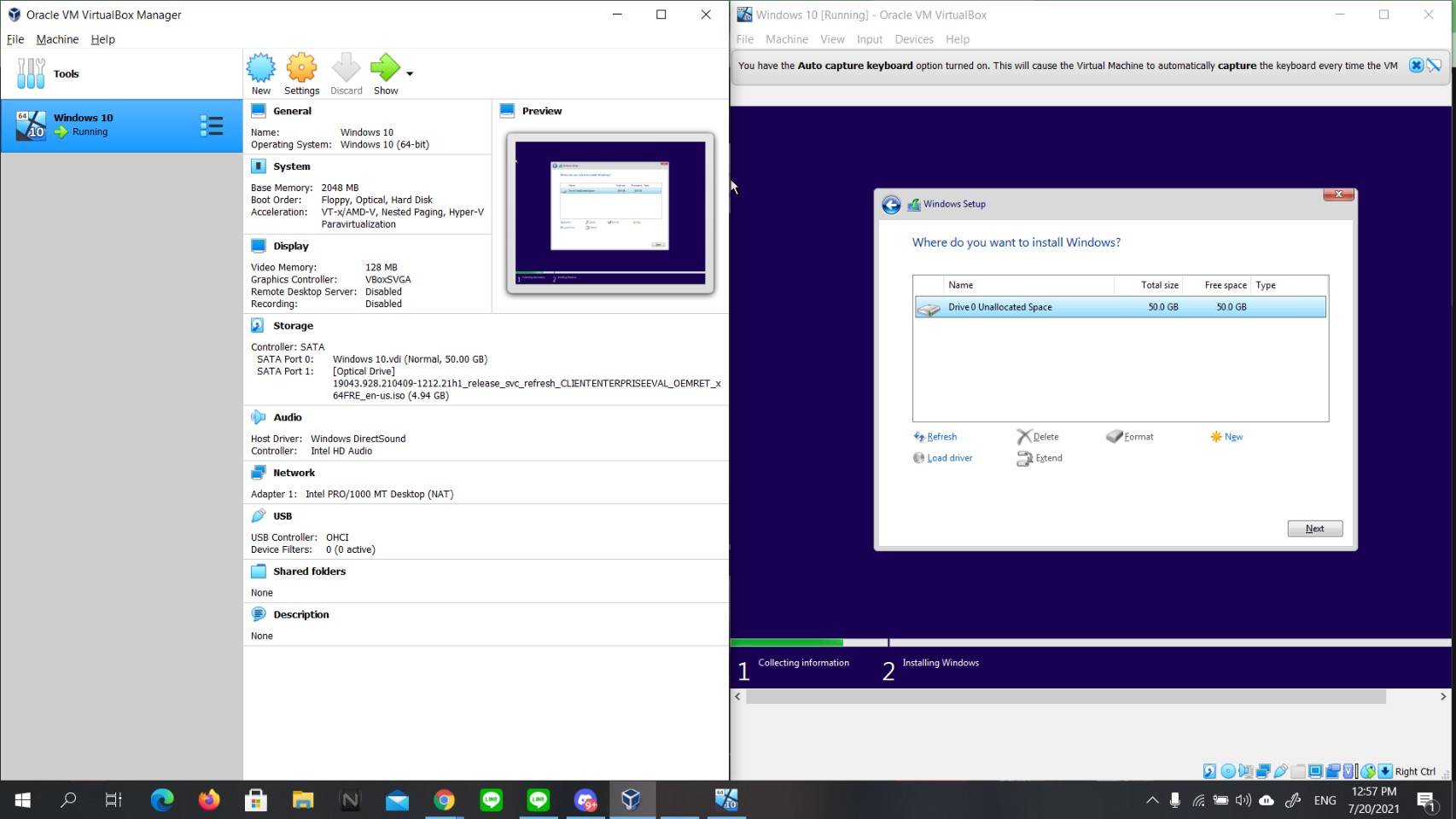This screenshot has width=1456, height=819.
Task: Click the Storage section header
Action: [293, 326]
